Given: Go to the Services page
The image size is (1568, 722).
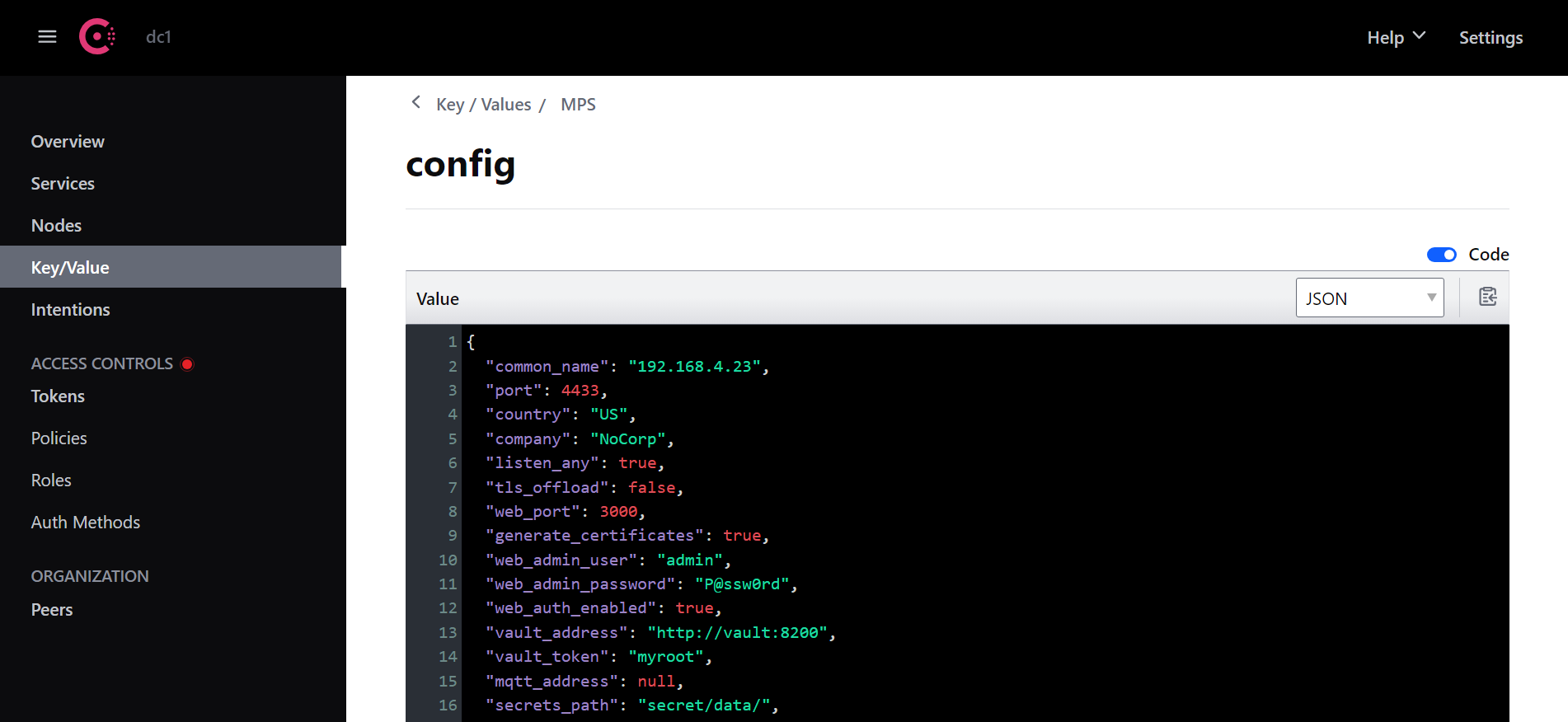Looking at the screenshot, I should click(63, 184).
